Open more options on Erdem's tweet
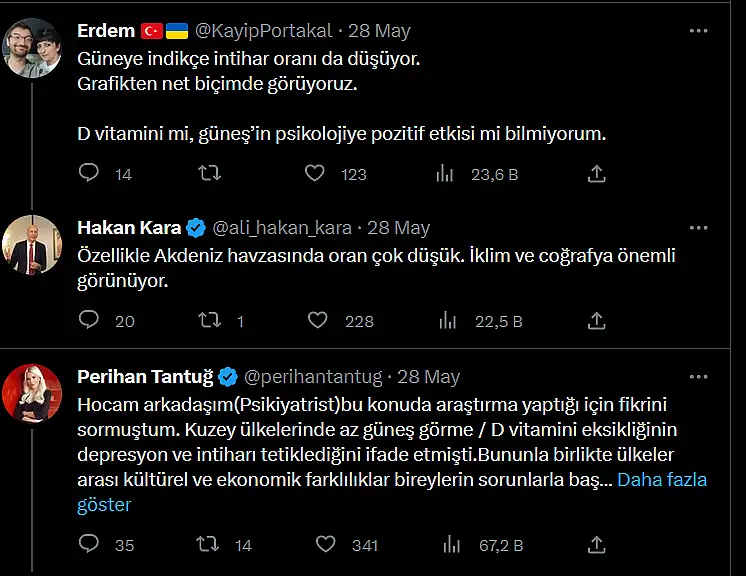Screen dimensions: 746x576 [x=699, y=31]
